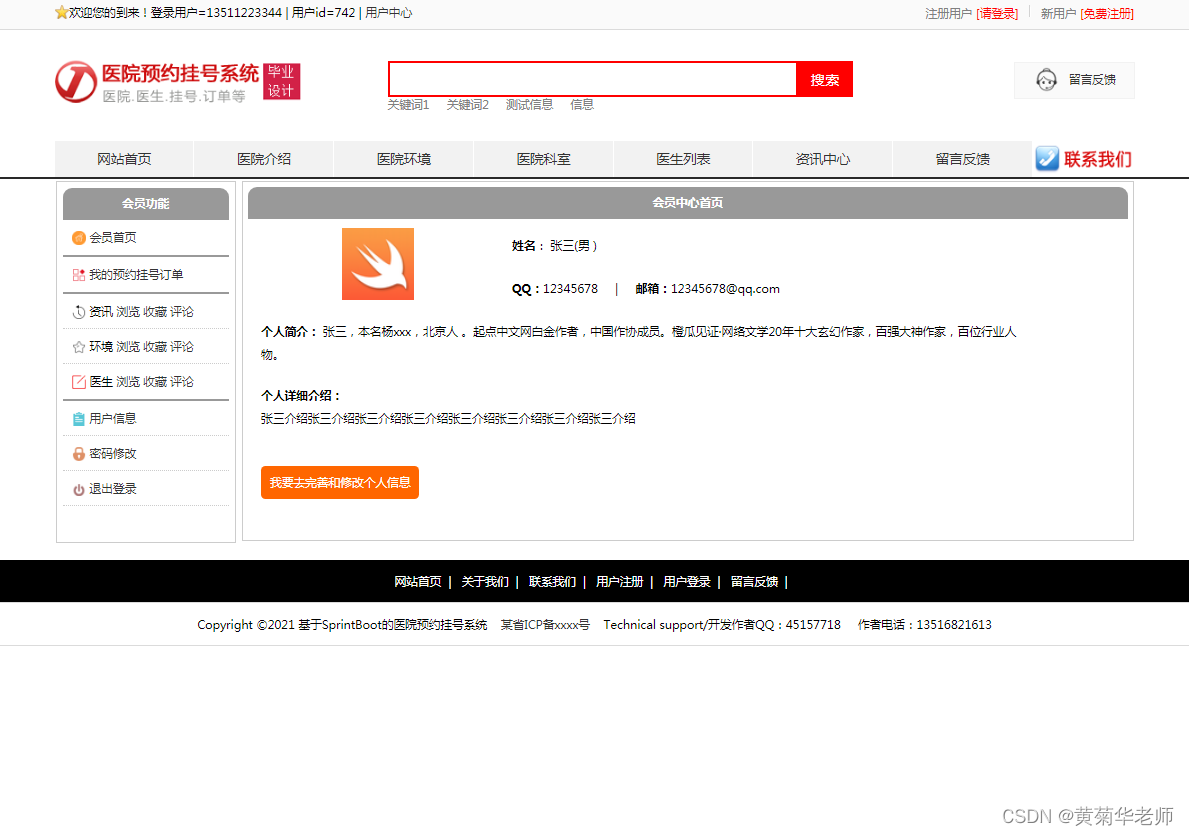Click footer link 留言反馈
The image size is (1189, 836).
(x=754, y=582)
